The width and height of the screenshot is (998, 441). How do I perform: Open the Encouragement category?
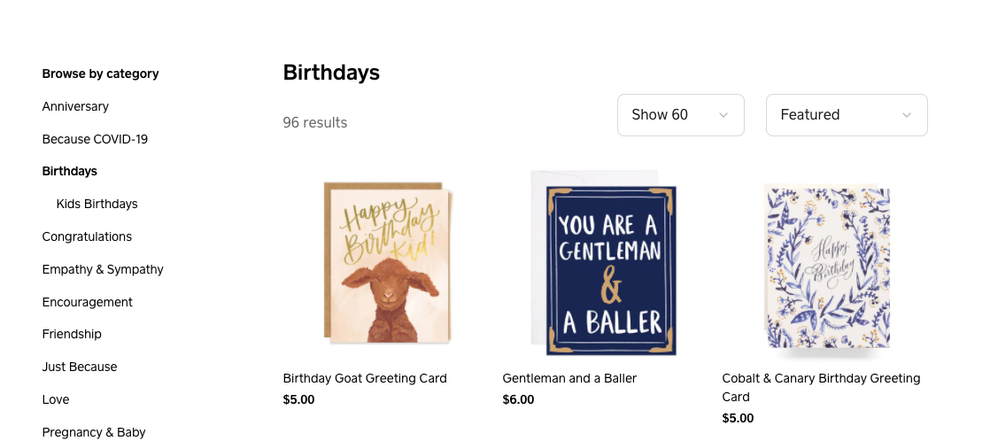point(88,302)
